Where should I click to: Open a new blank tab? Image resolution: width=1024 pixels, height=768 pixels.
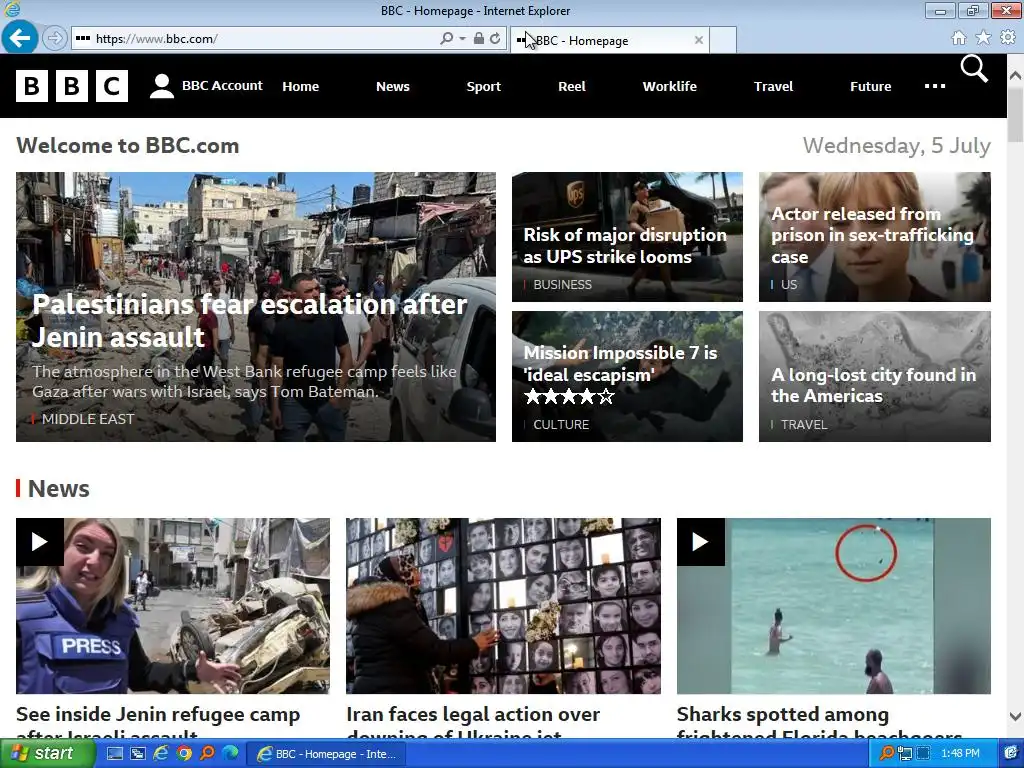click(x=723, y=40)
